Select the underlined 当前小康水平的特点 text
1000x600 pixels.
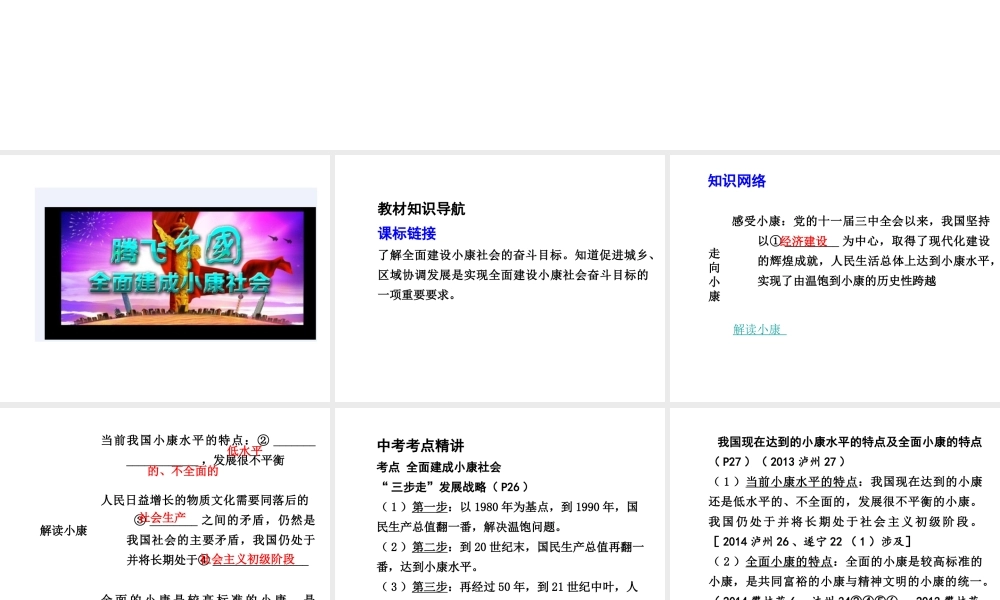point(802,482)
